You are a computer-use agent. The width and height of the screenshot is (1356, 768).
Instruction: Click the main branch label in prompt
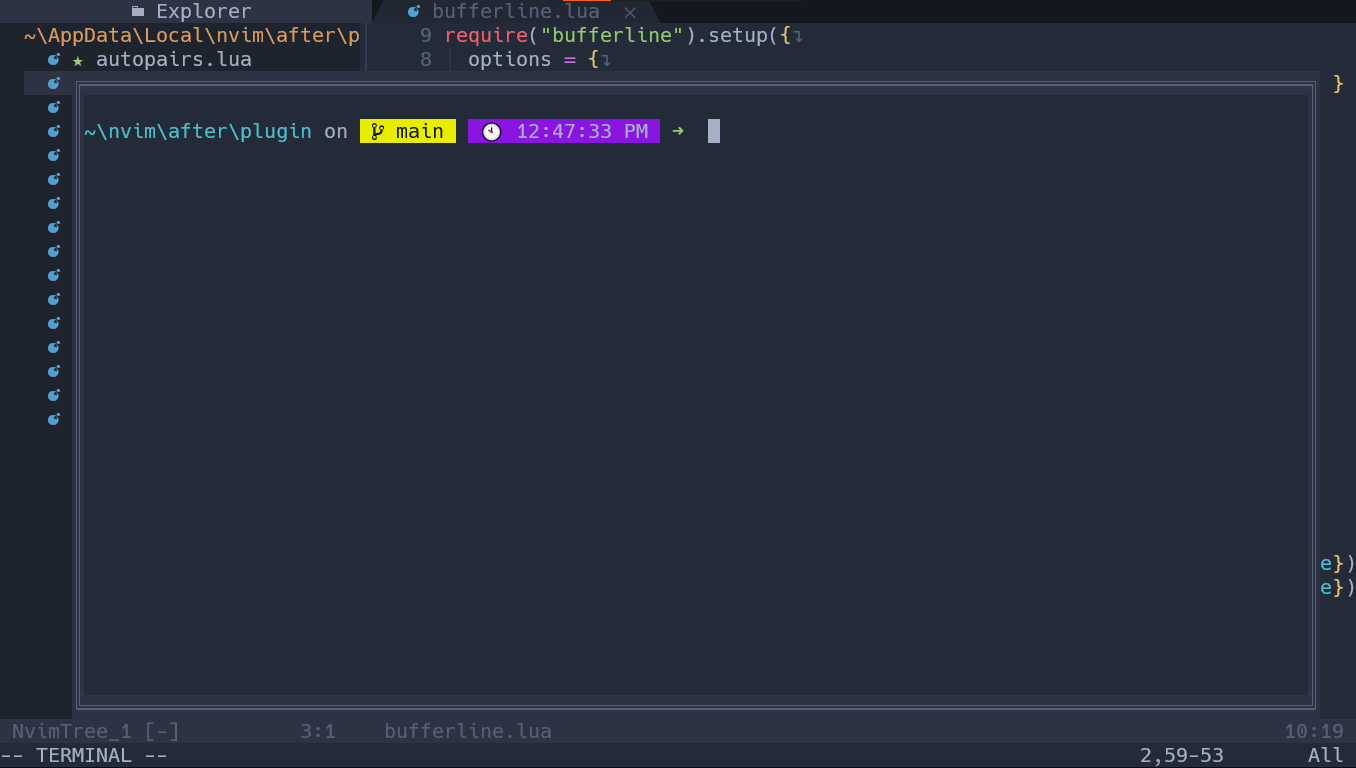[x=420, y=131]
